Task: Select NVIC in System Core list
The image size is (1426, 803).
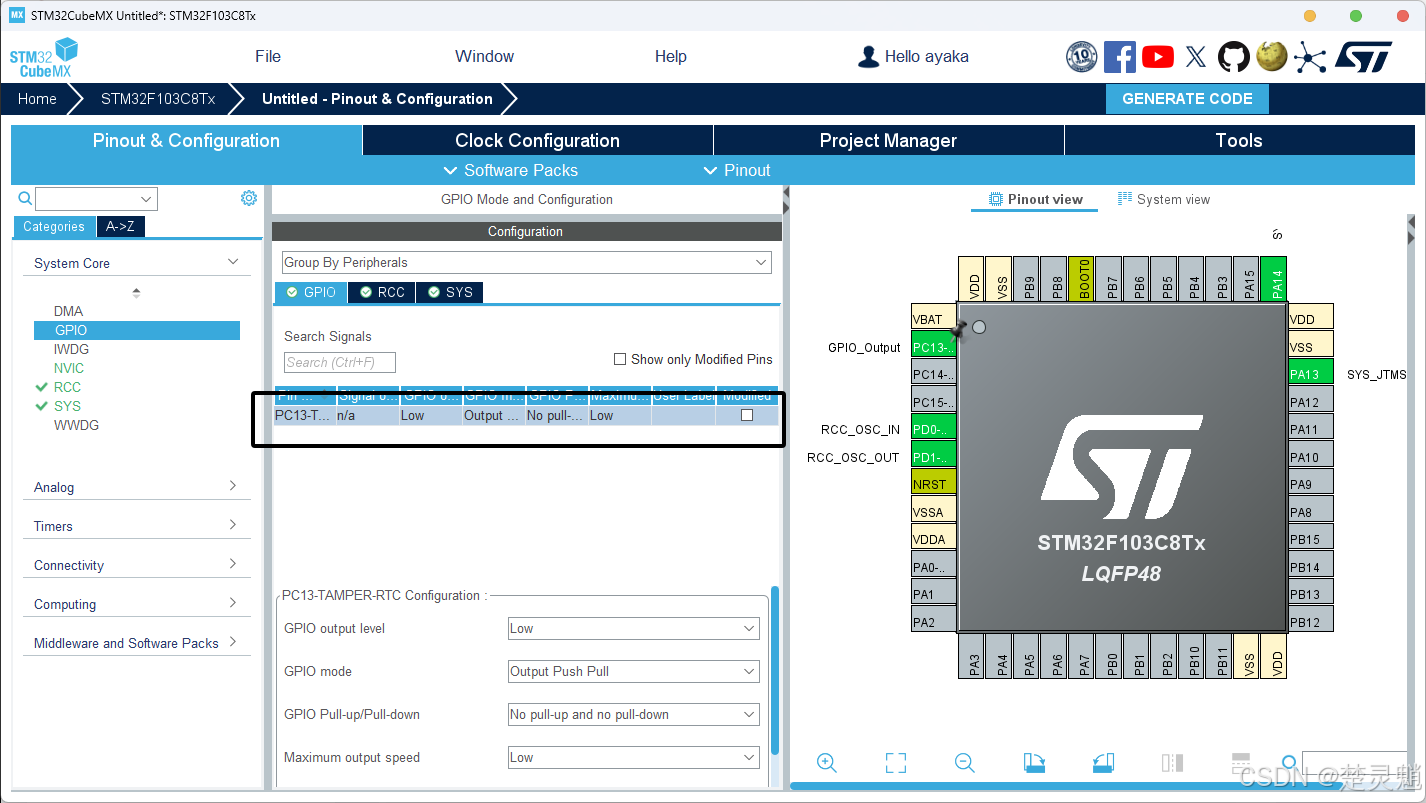Action: (x=69, y=368)
